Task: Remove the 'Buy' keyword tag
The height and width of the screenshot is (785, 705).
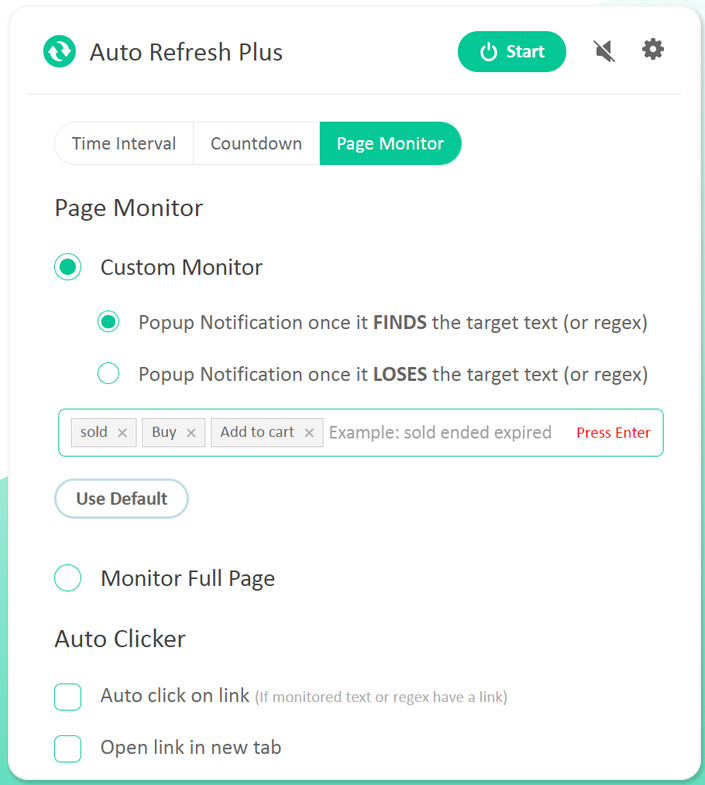Action: (191, 433)
